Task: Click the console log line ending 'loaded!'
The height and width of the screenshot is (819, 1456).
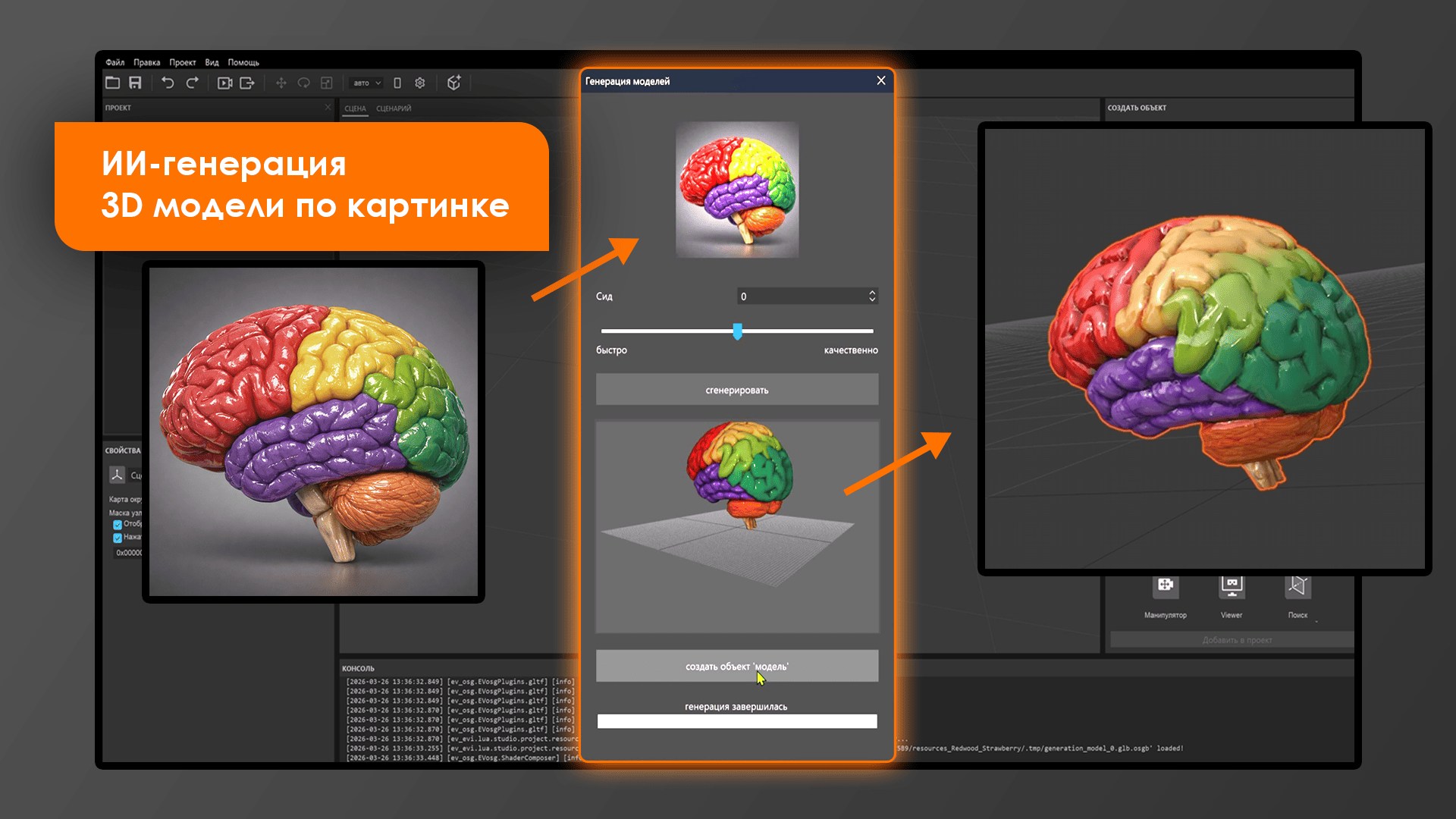Action: (x=1040, y=748)
